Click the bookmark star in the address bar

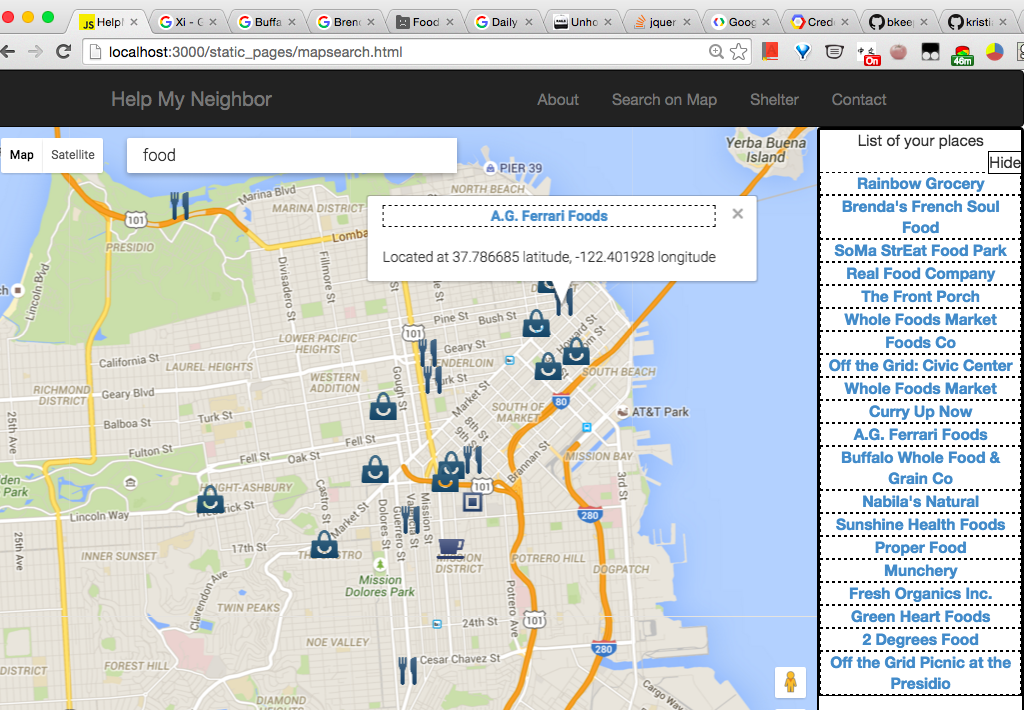[738, 52]
